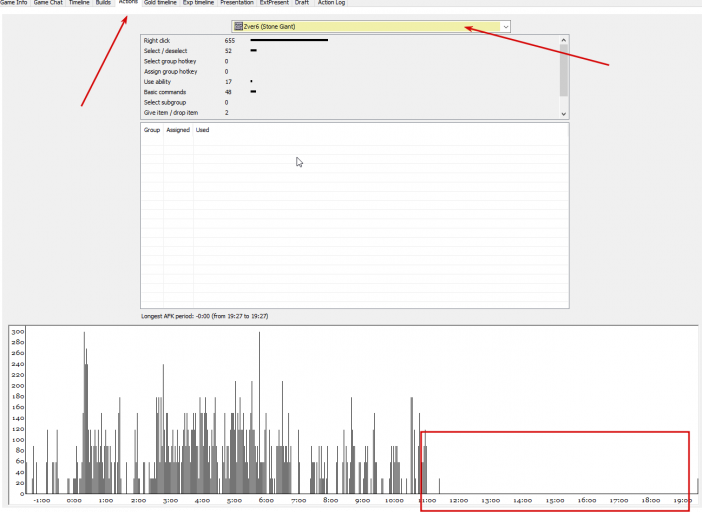
Task: Click the 300 label on the chart's vertical axis
Action: (x=18, y=332)
